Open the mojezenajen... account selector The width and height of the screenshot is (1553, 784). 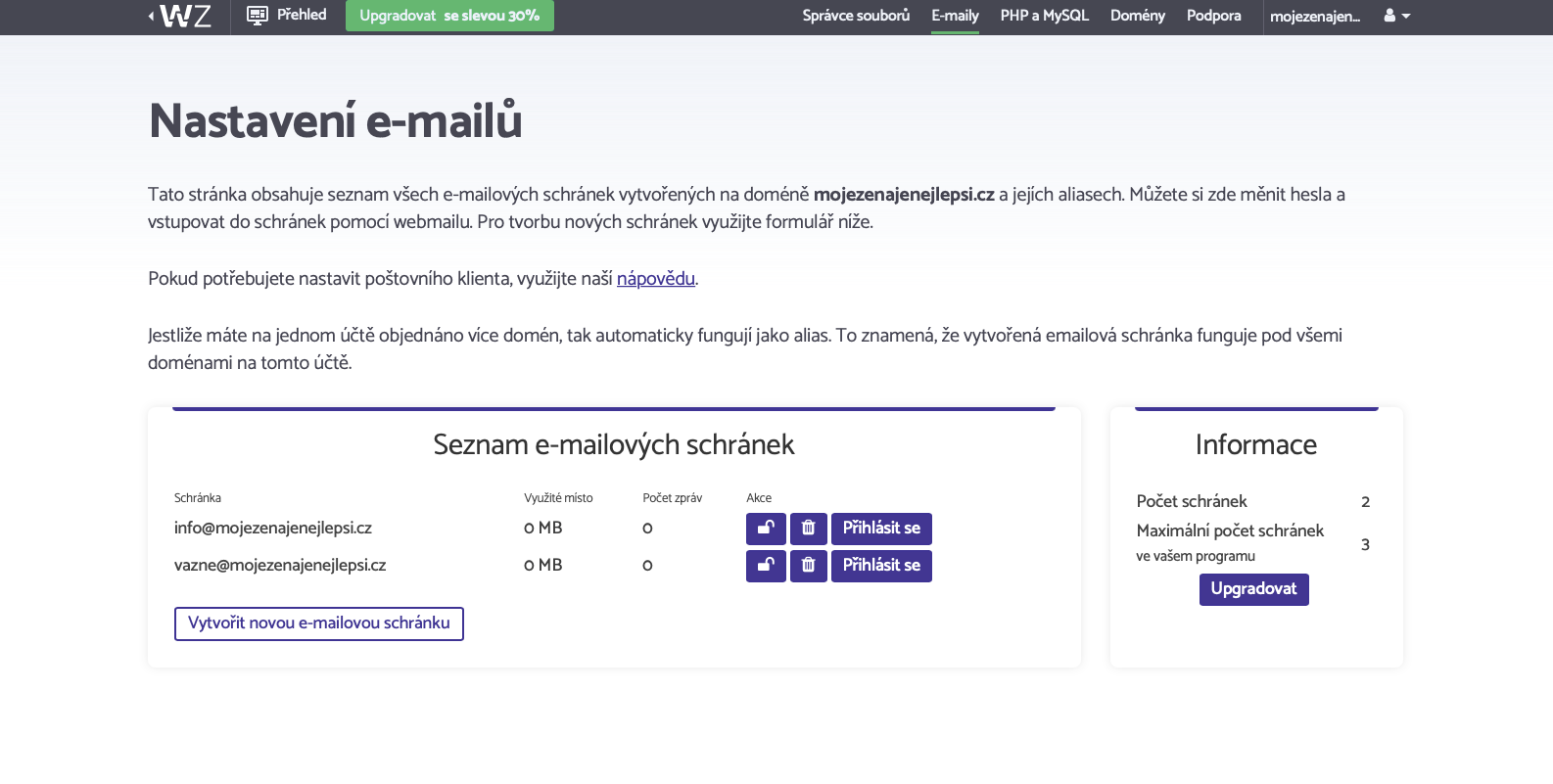pyautogui.click(x=1315, y=17)
